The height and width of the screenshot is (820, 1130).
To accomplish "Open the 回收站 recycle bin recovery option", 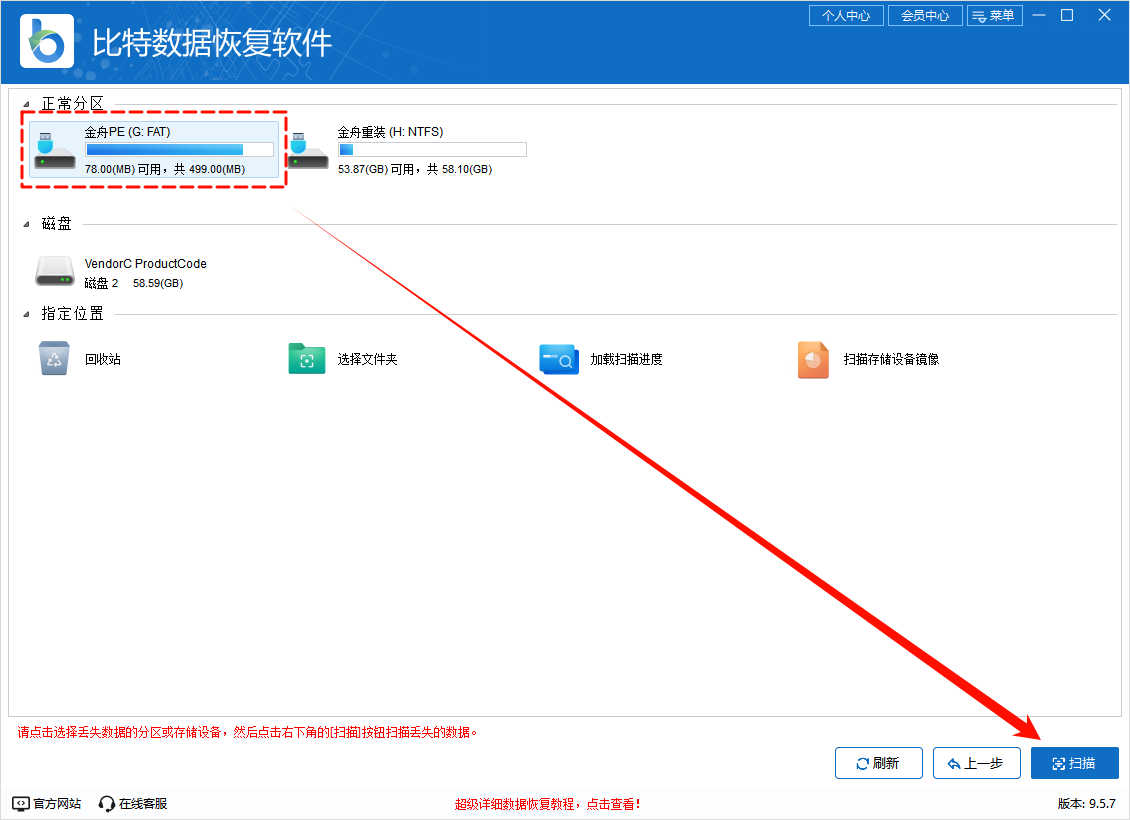I will tap(59, 358).
